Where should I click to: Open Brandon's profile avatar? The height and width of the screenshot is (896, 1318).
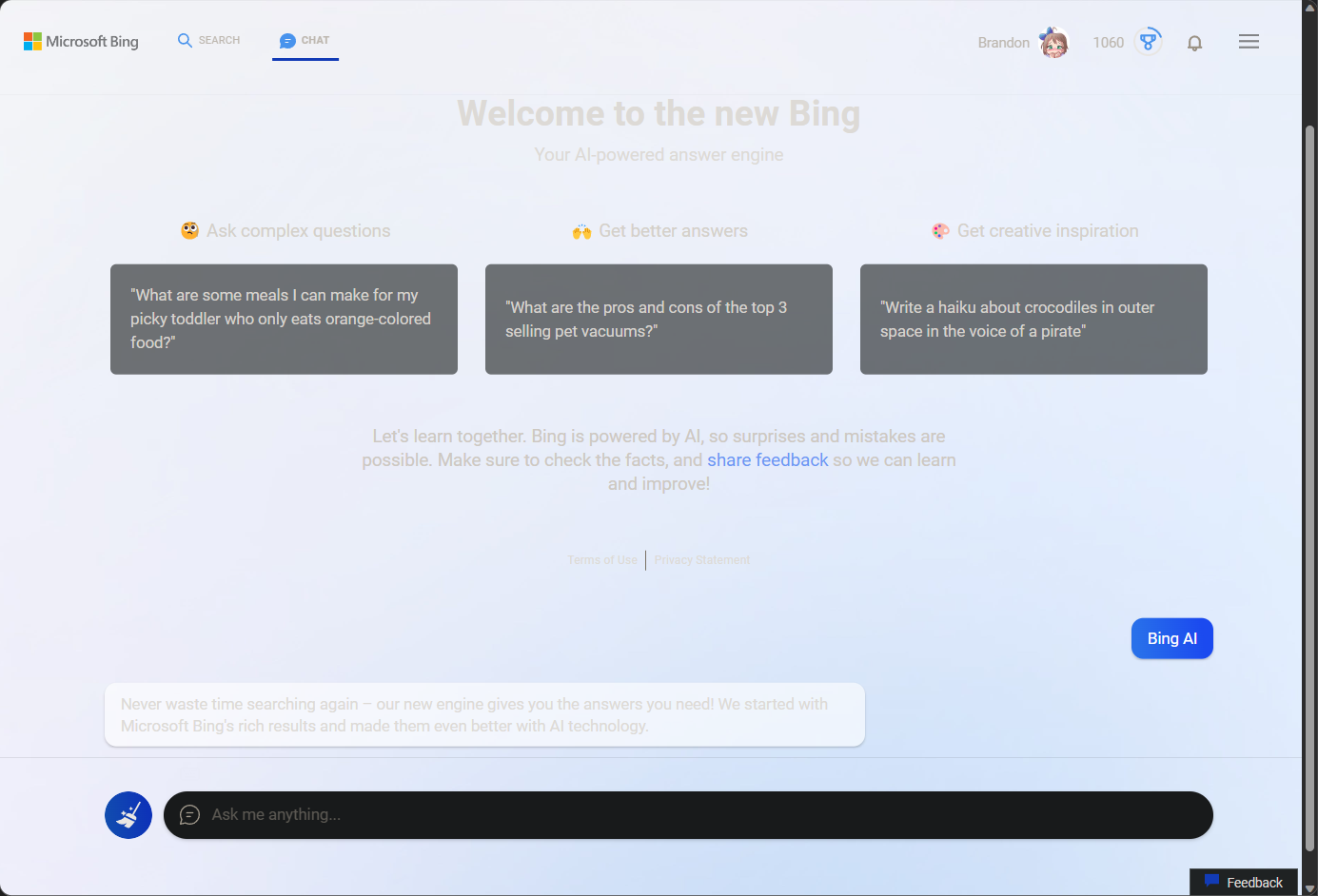(x=1053, y=42)
